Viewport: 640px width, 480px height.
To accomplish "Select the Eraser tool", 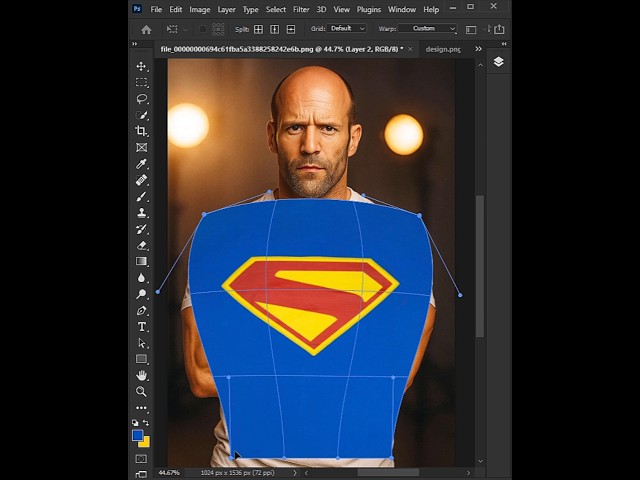I will (x=141, y=245).
